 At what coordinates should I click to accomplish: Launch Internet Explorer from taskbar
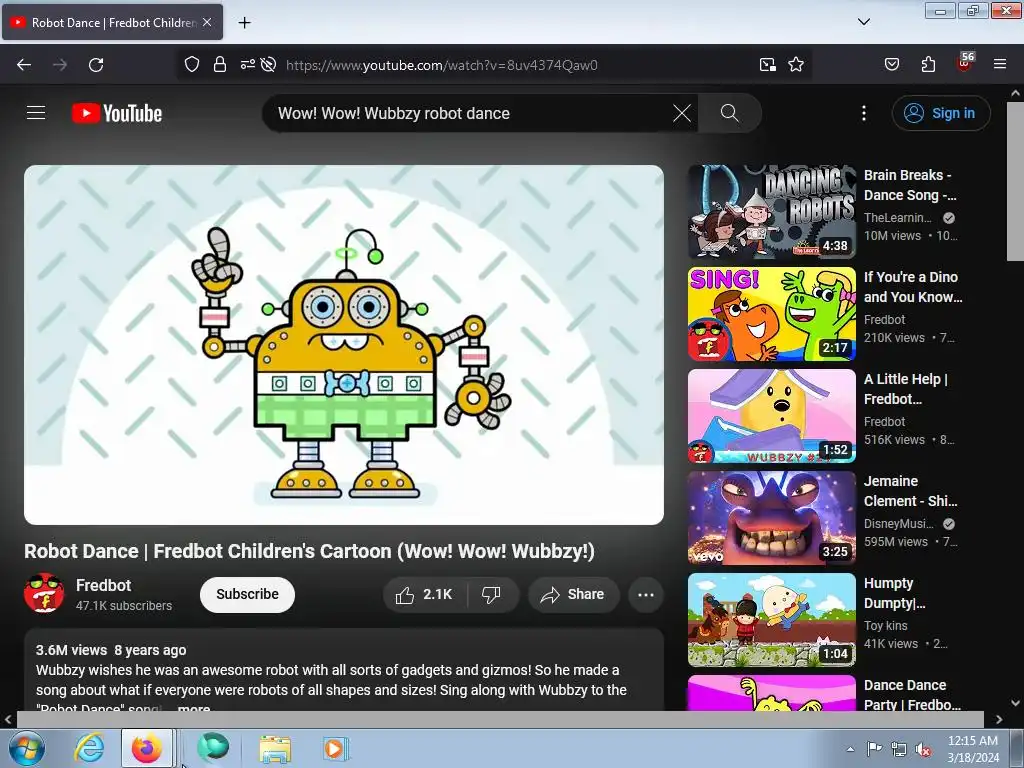tap(89, 748)
